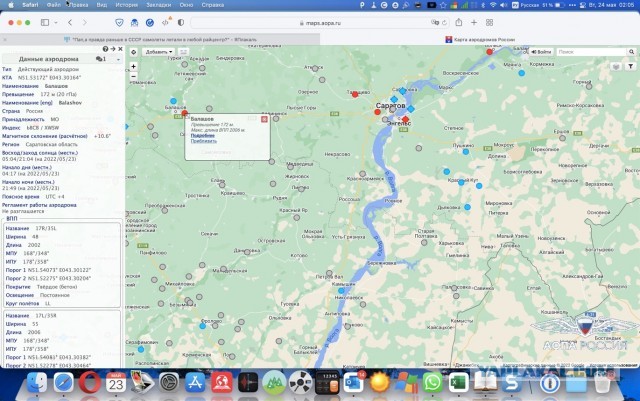640x401 pixels.
Task: Click the Регламент работы аэродрома label
Action: (39, 205)
